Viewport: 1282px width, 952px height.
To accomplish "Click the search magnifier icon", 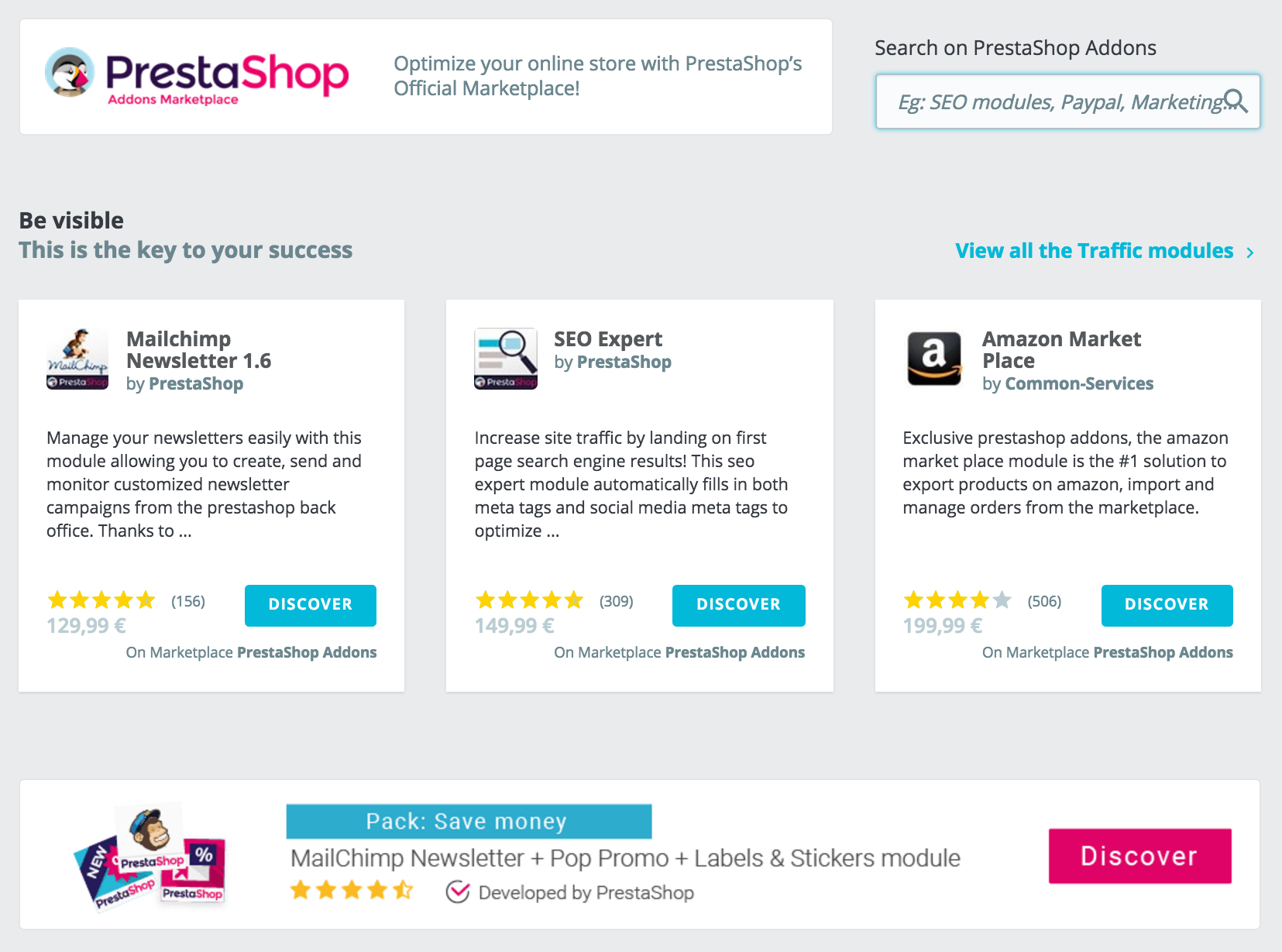I will (x=1235, y=101).
